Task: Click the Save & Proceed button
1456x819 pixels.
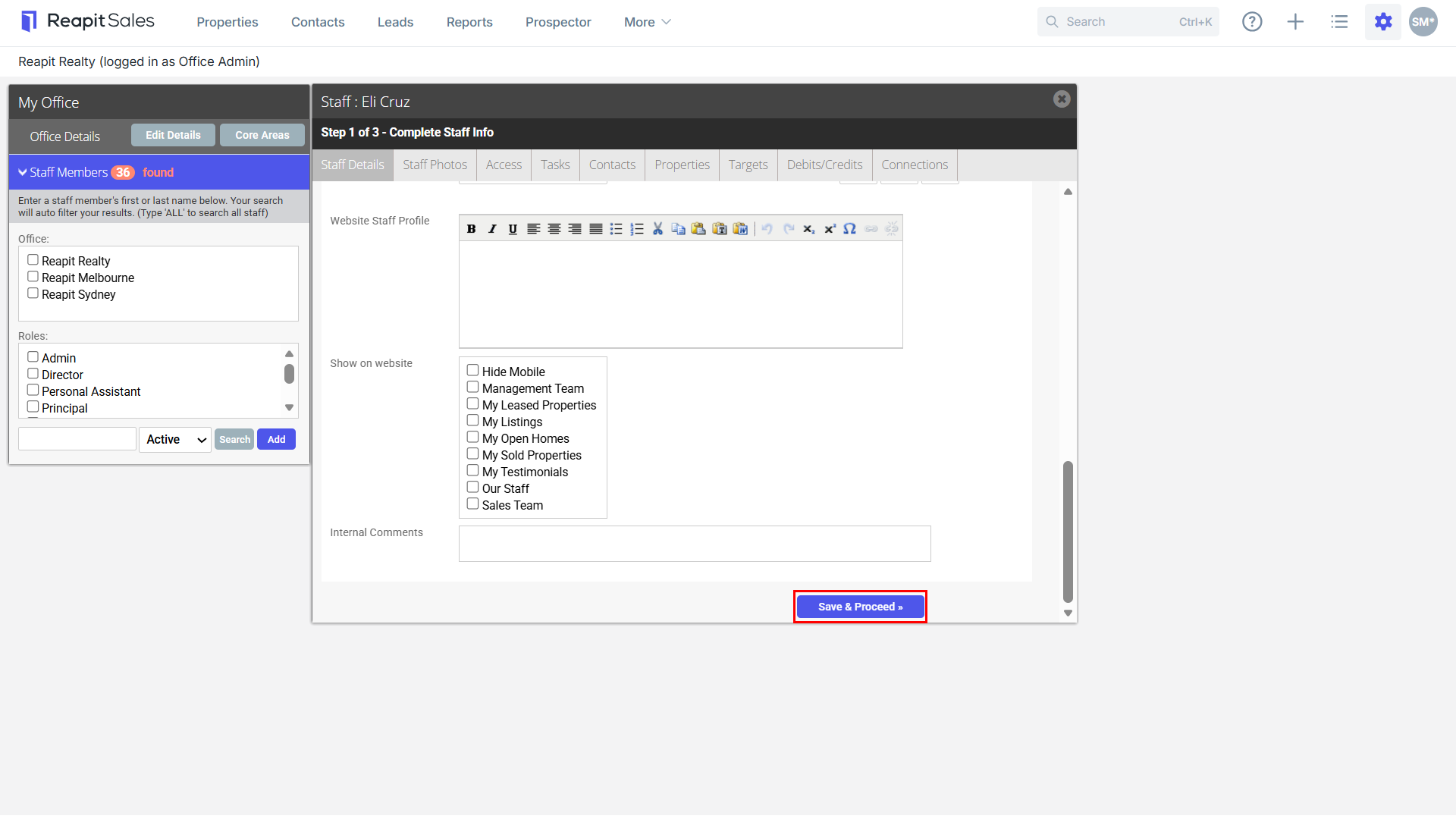Action: pyautogui.click(x=860, y=607)
